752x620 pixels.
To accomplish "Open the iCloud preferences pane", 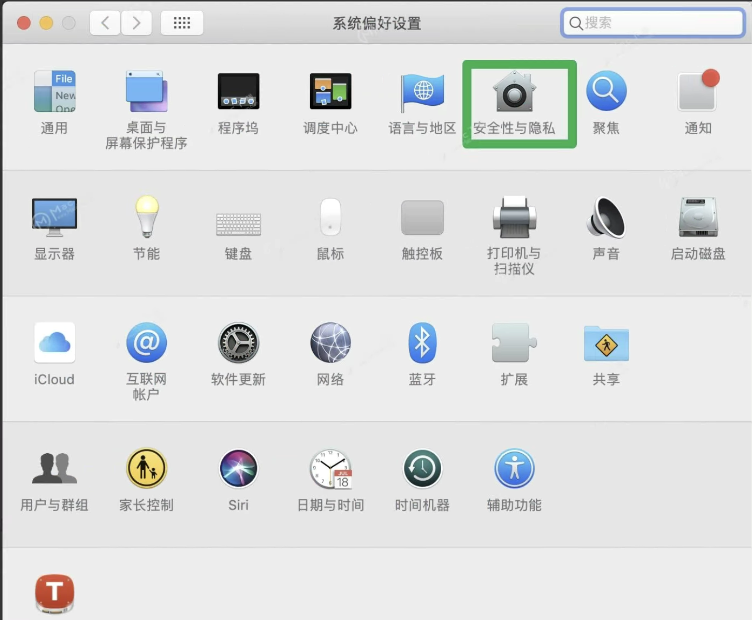I will pyautogui.click(x=54, y=343).
